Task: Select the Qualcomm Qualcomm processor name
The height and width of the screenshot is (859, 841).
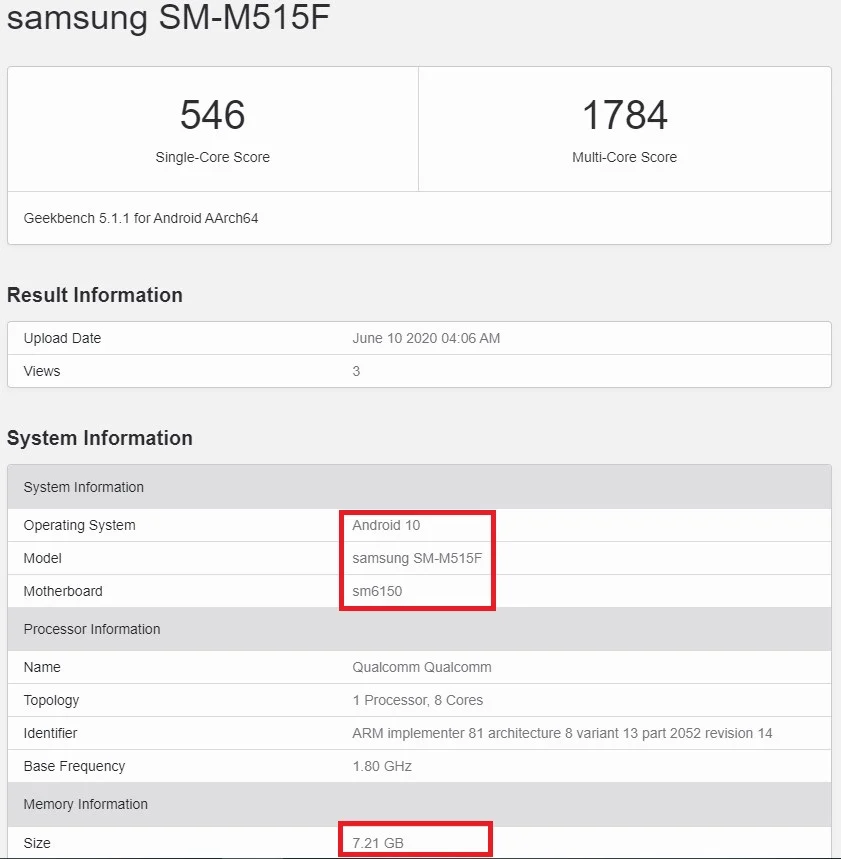Action: [x=422, y=667]
